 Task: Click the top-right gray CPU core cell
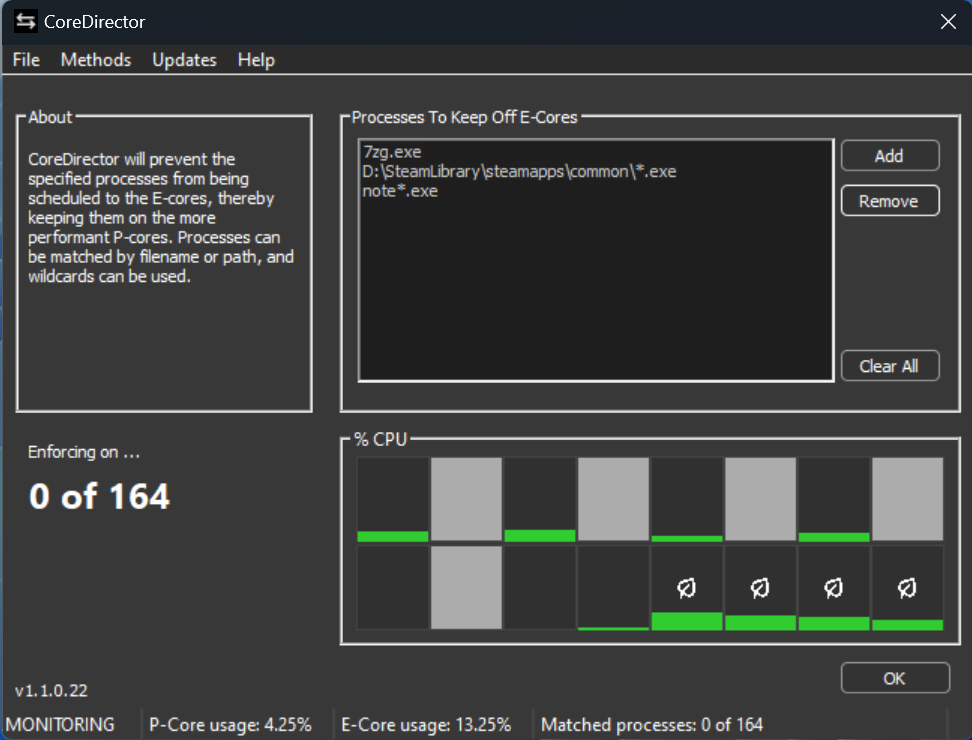(x=907, y=499)
